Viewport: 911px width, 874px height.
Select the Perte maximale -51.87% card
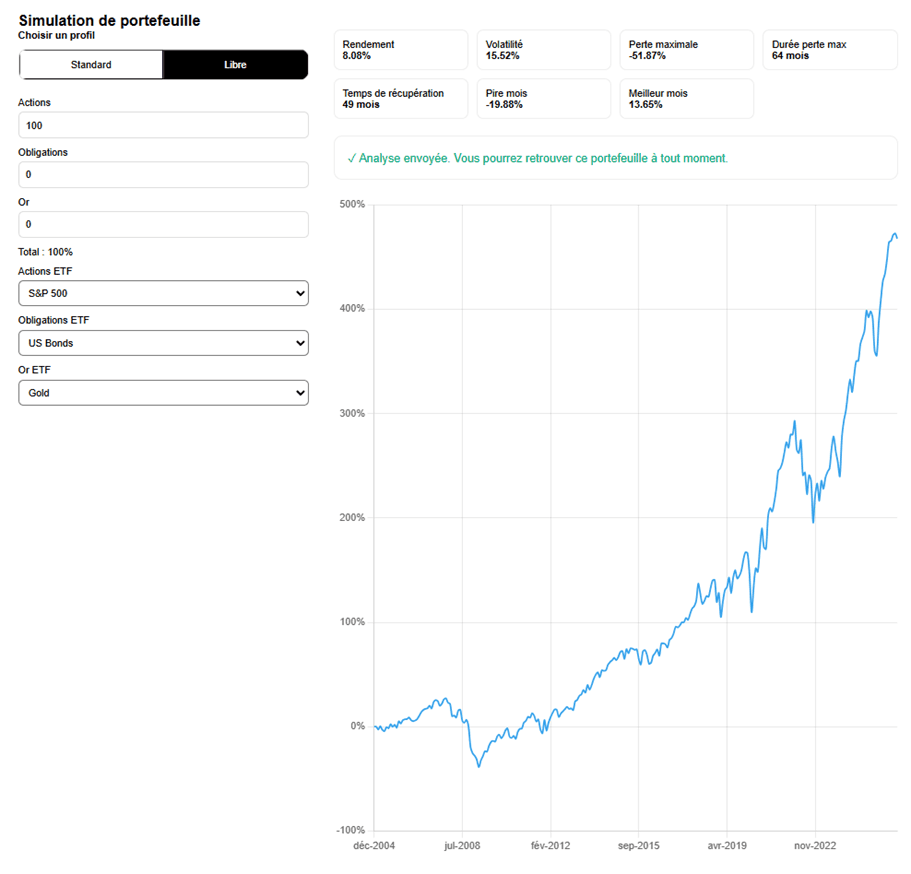tap(686, 49)
